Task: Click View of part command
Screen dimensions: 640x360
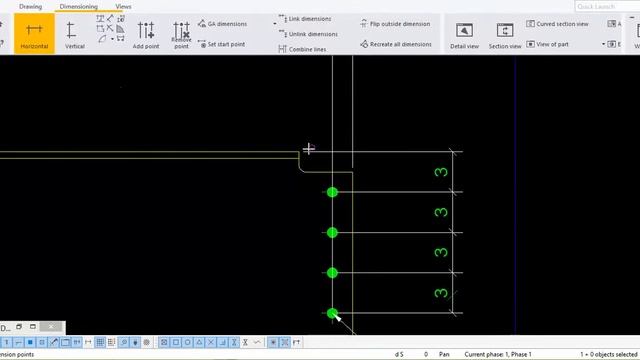Action: coord(547,44)
